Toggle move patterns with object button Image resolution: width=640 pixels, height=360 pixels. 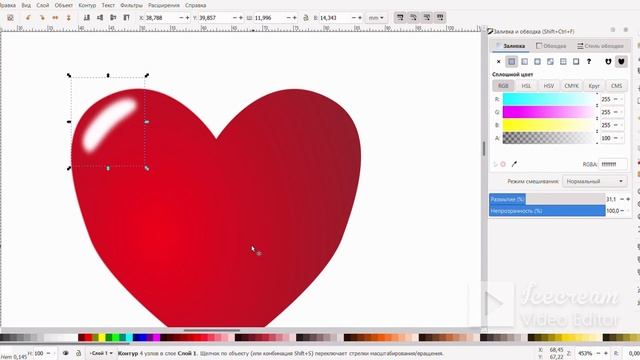pyautogui.click(x=440, y=17)
